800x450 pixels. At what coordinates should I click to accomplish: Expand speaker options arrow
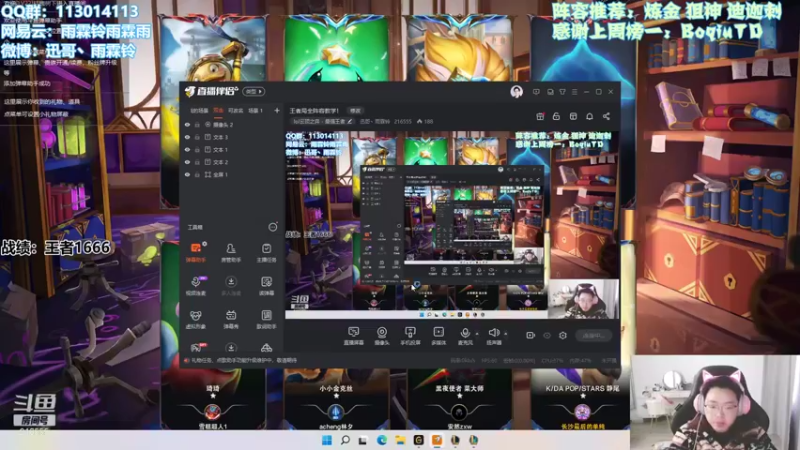[506, 334]
